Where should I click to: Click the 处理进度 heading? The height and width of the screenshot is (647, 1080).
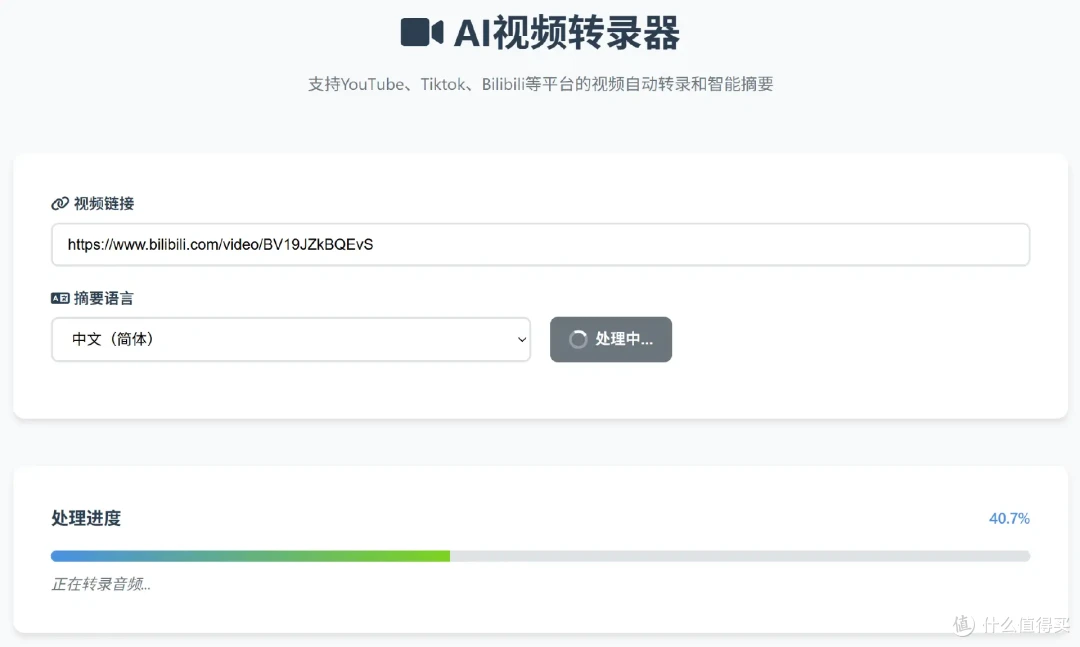pyautogui.click(x=86, y=518)
